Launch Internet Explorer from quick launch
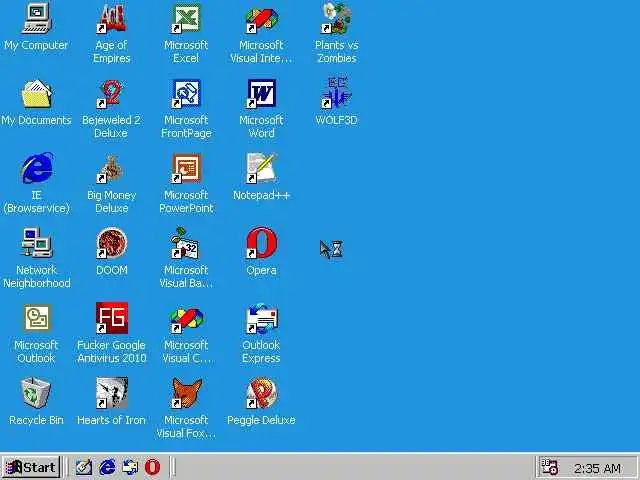The height and width of the screenshot is (480, 640). click(107, 467)
